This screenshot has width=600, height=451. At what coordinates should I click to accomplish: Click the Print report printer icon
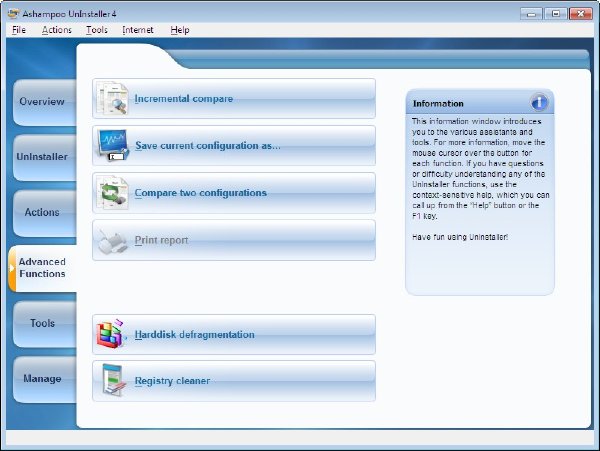[x=112, y=241]
